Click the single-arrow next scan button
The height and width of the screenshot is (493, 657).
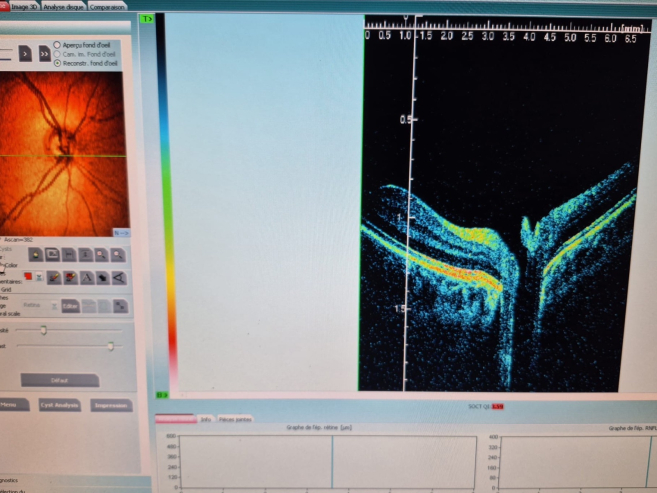(x=25, y=54)
